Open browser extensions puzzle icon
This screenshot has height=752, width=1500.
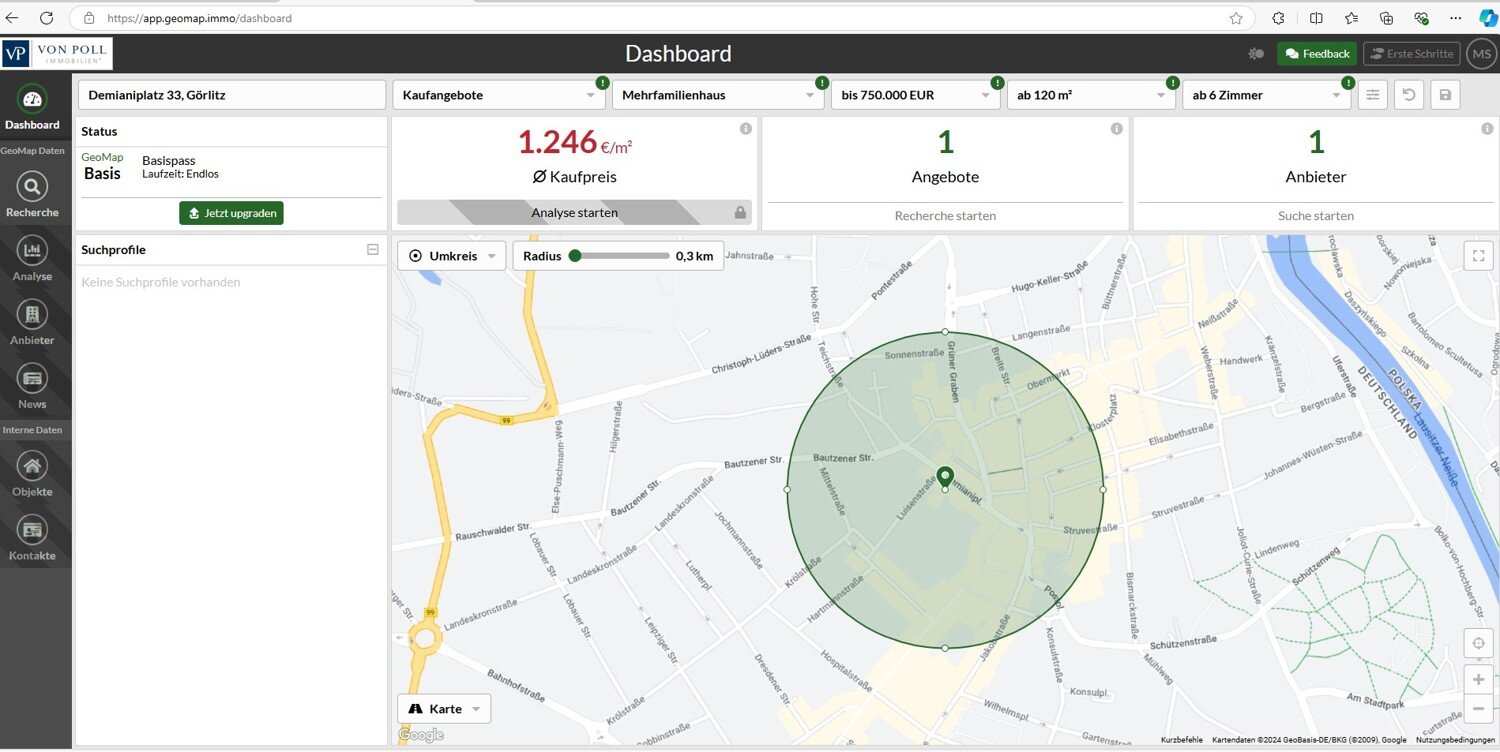point(1278,18)
